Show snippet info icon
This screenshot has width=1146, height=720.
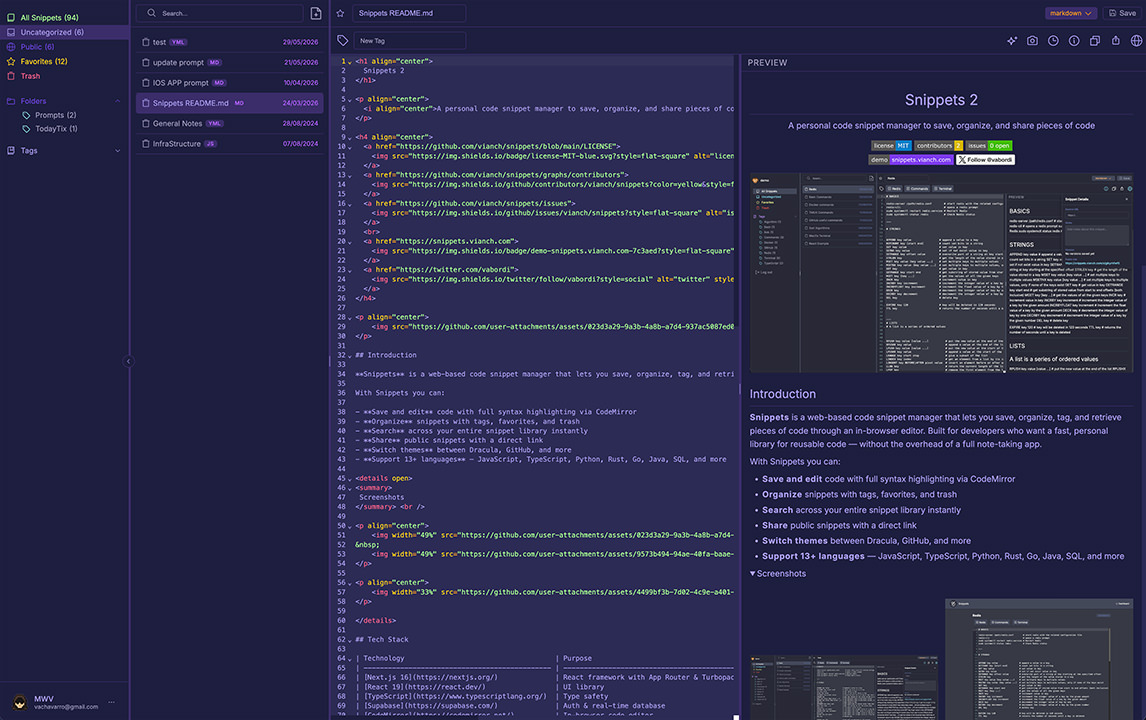(x=1074, y=41)
